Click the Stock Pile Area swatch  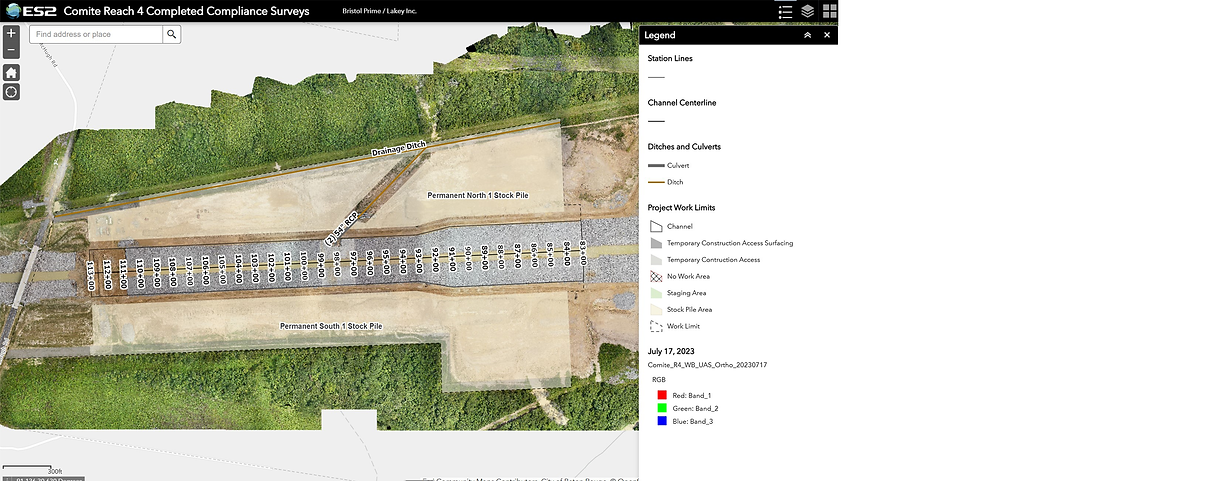(656, 310)
